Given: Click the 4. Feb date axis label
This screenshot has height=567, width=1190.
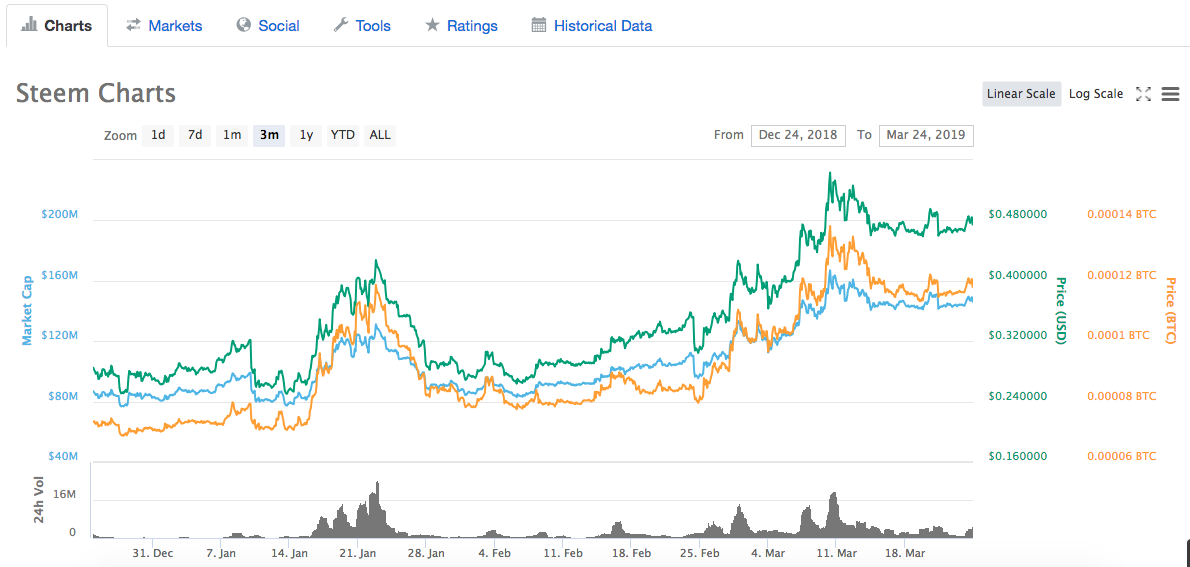Looking at the screenshot, I should pyautogui.click(x=494, y=554).
